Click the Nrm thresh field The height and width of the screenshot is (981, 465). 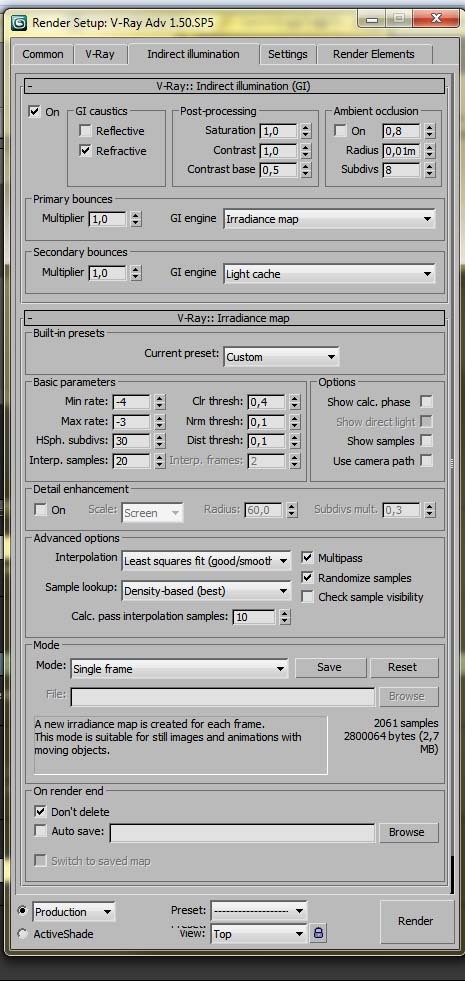(266, 421)
